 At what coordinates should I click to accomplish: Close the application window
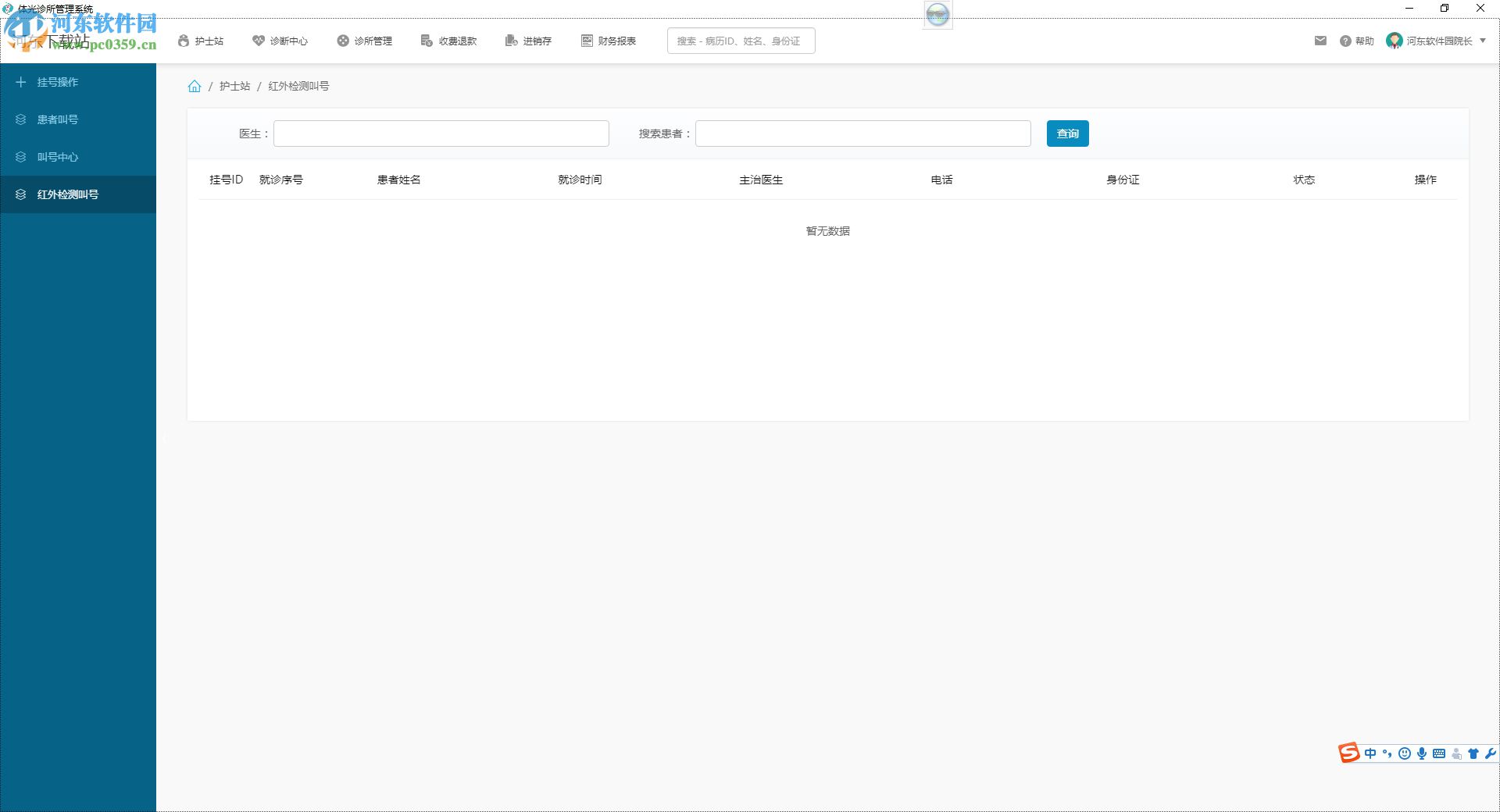[x=1480, y=8]
